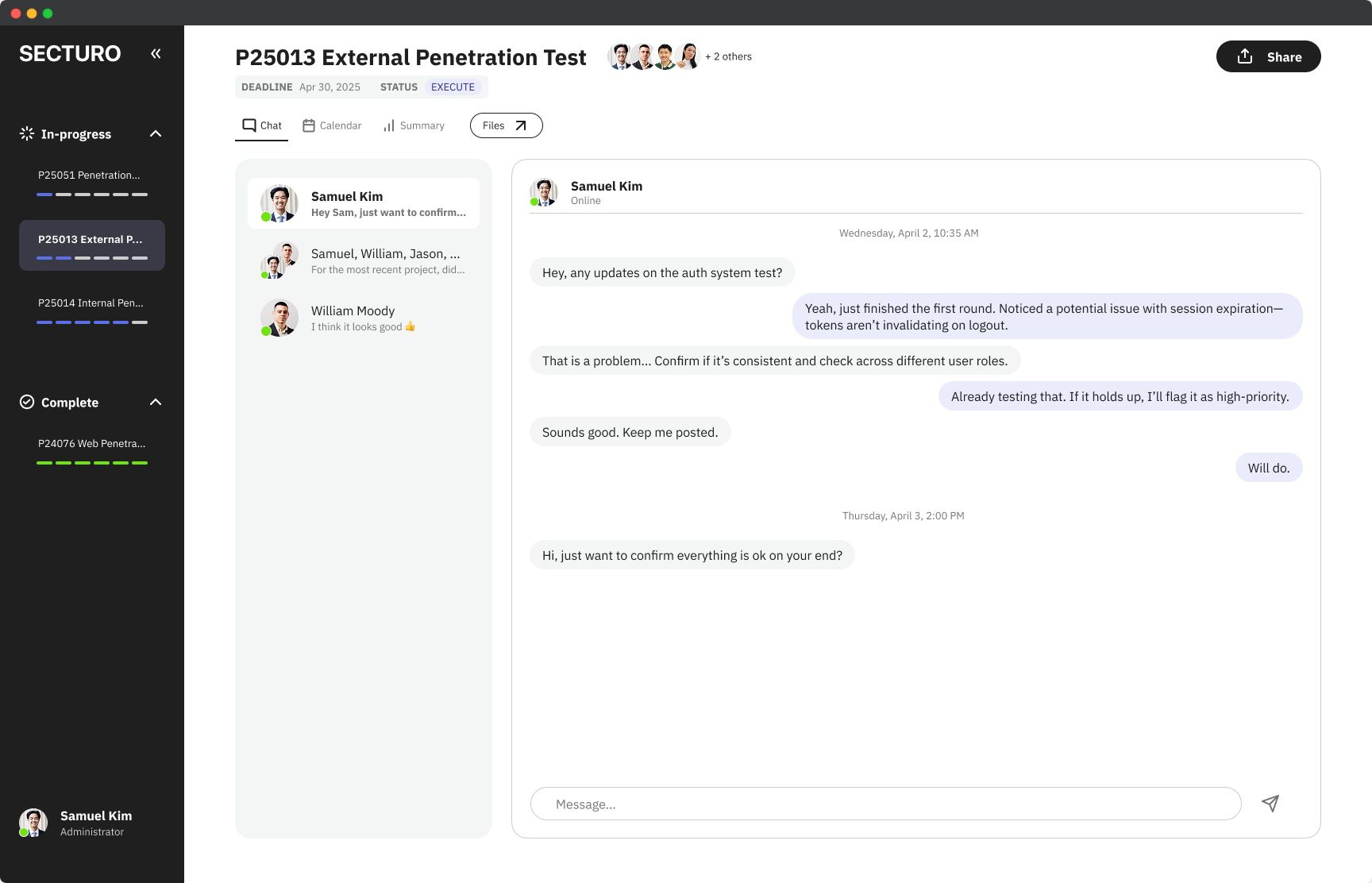Image resolution: width=1372 pixels, height=883 pixels.
Task: Click the project title P25013 External Penetration Test
Action: [x=410, y=57]
